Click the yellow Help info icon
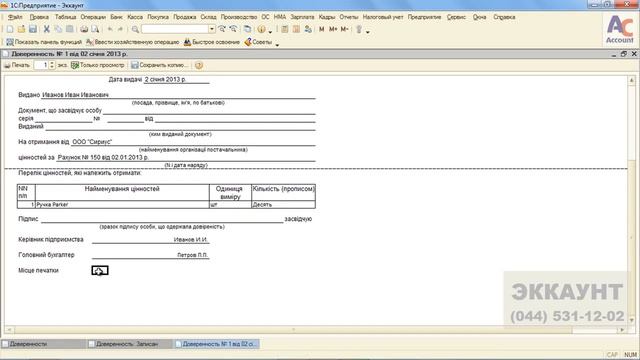 (x=262, y=29)
